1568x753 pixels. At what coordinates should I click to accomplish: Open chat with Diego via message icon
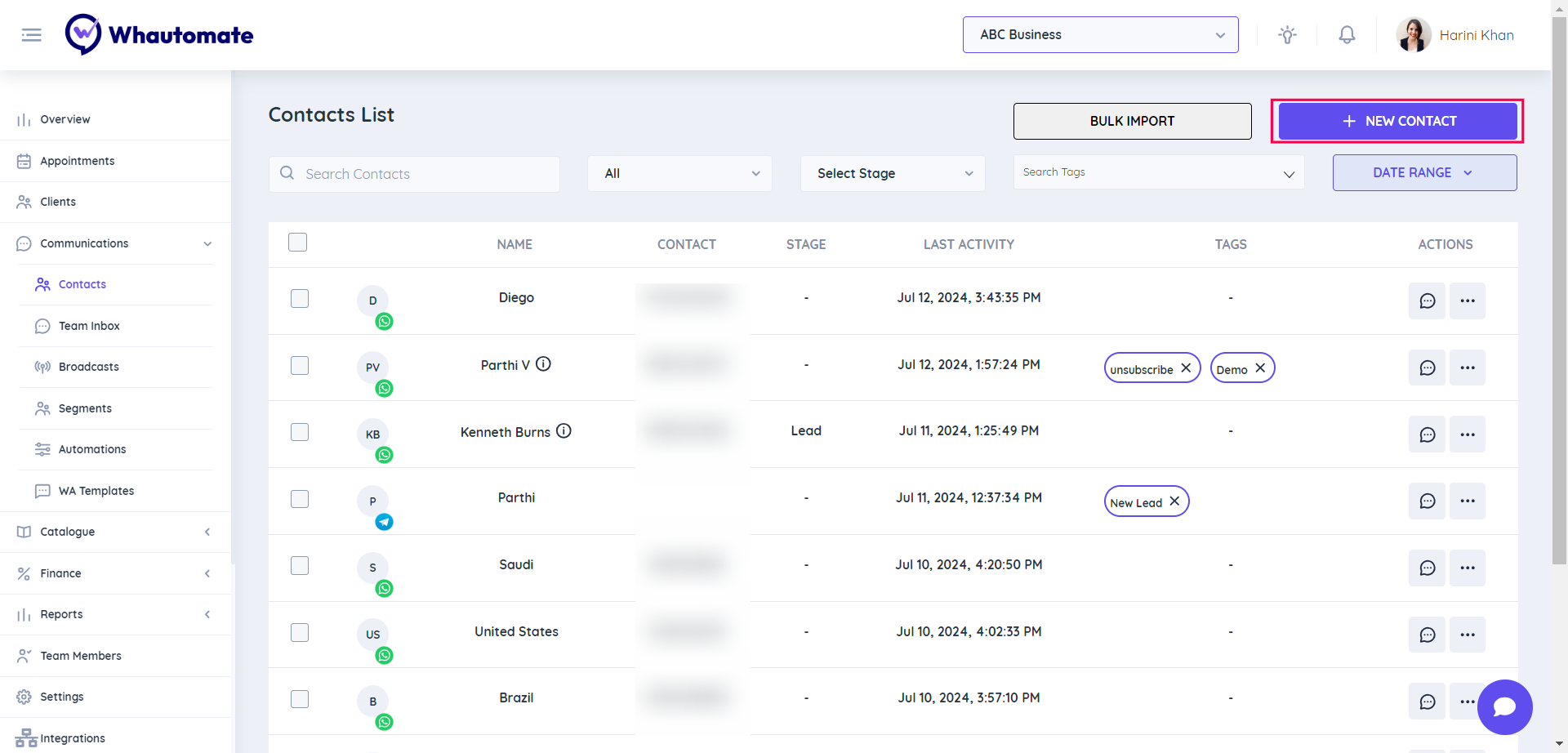[1427, 301]
